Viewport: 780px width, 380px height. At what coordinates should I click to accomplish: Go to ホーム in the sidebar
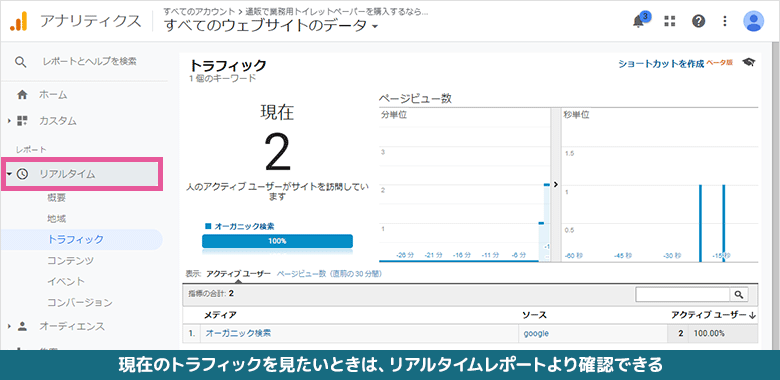click(53, 95)
